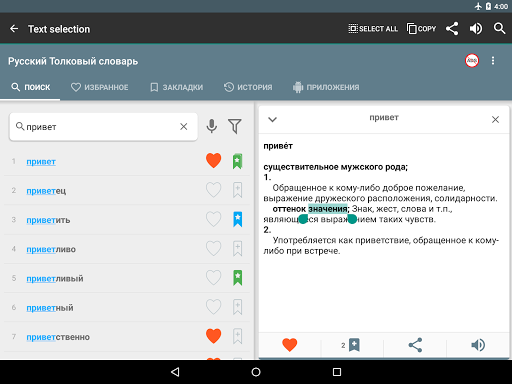This screenshot has width=512, height=384.
Task: Open the word приветливо in results
Action: coord(51,249)
